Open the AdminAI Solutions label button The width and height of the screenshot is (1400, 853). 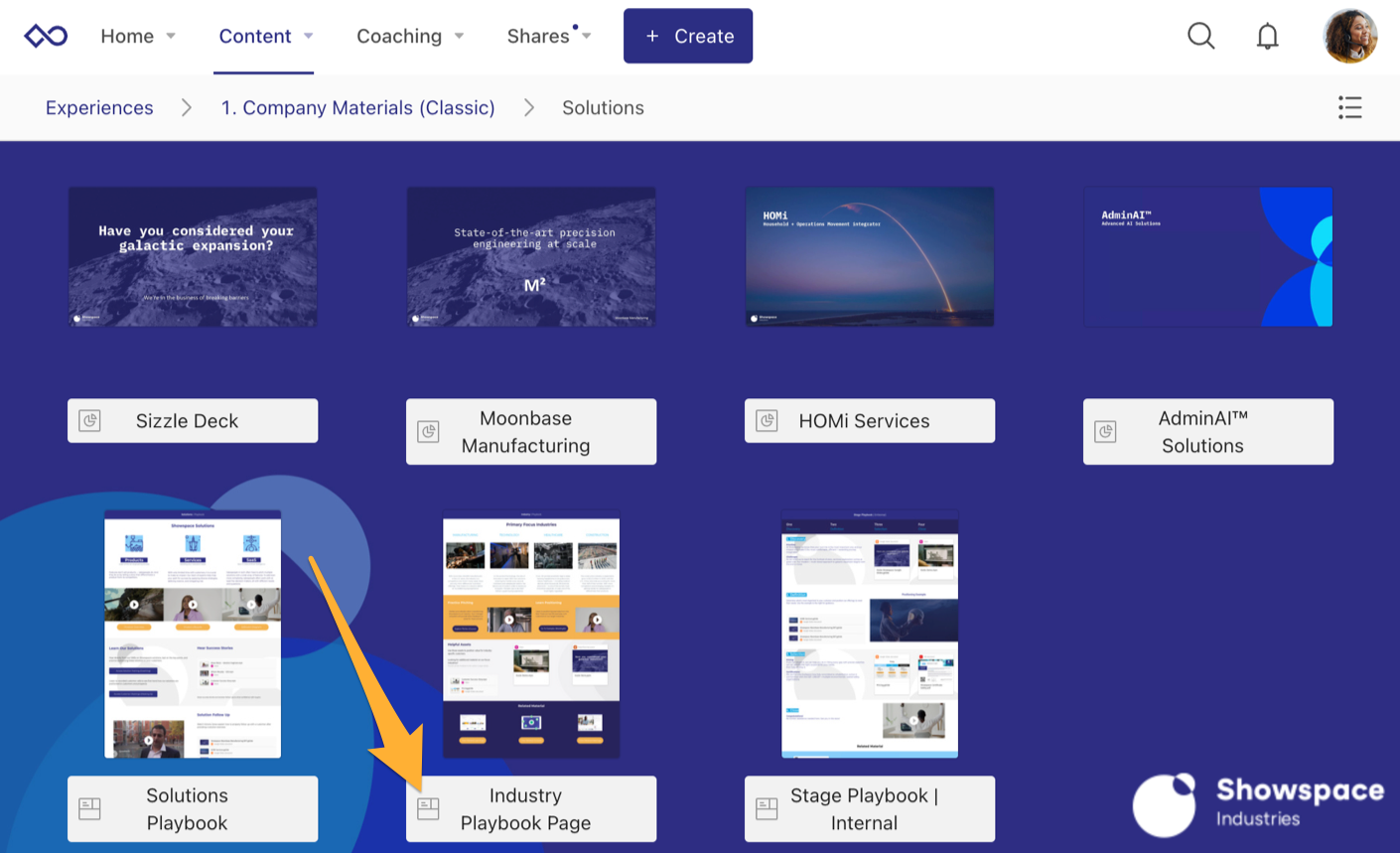tap(1208, 432)
